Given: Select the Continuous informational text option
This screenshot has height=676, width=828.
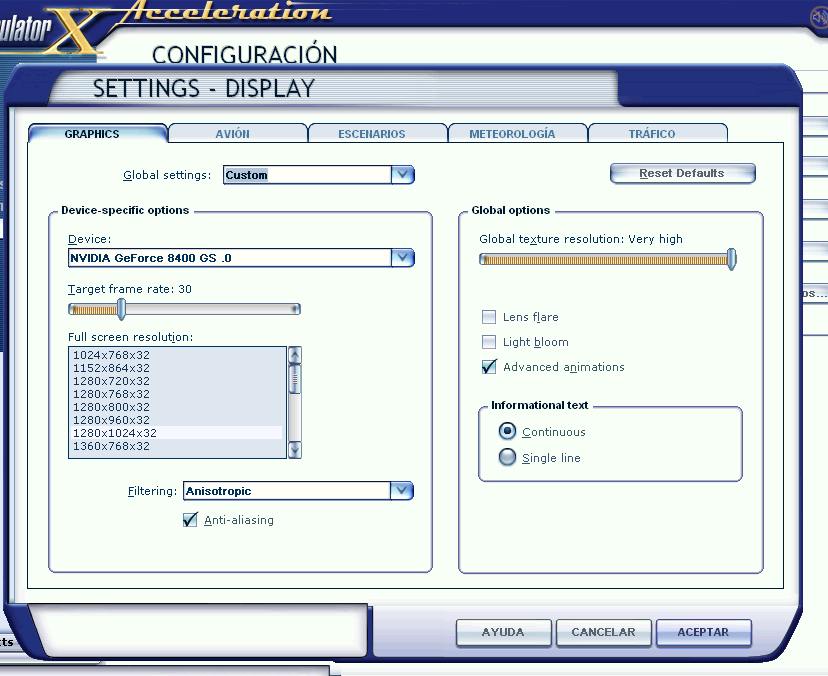Looking at the screenshot, I should [509, 432].
